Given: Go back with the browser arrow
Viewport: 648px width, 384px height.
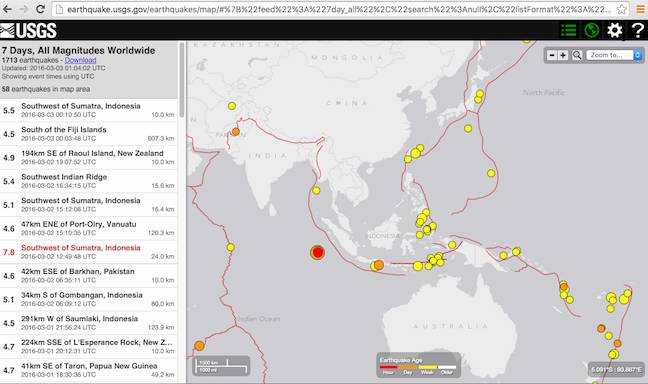Looking at the screenshot, I should tap(7, 9).
